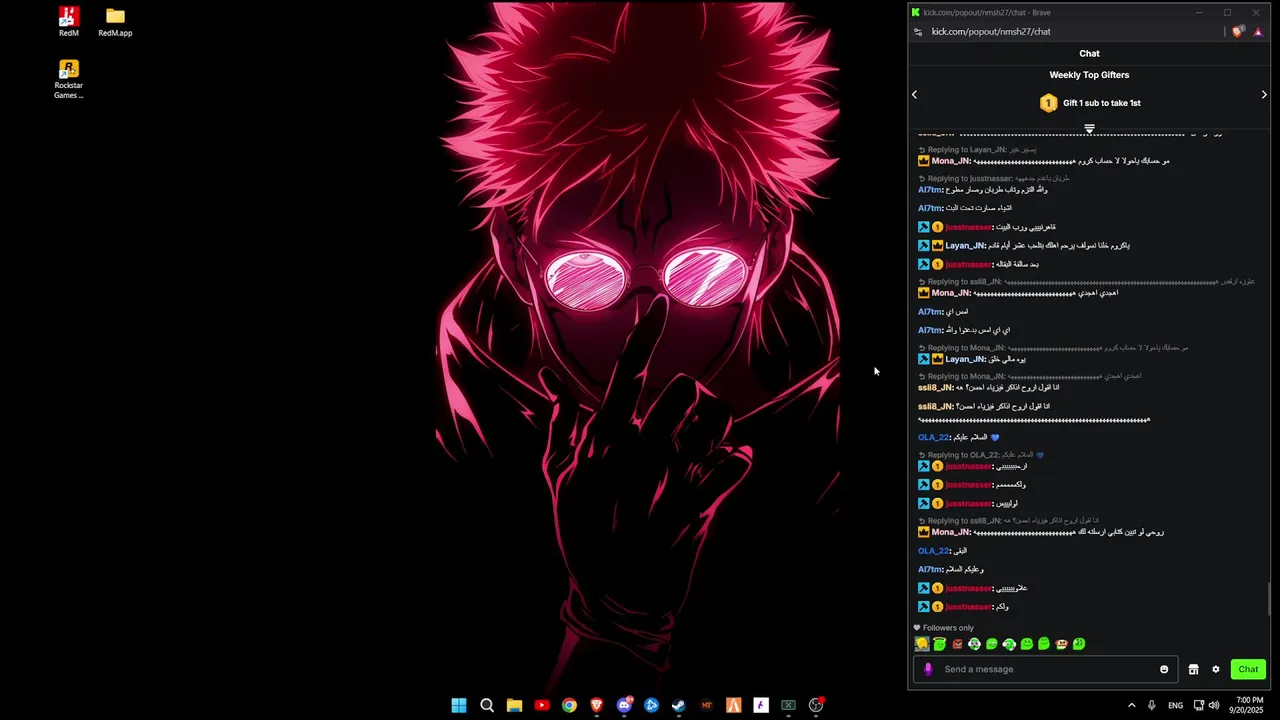Select the red square angry emote
The width and height of the screenshot is (1280, 720).
(957, 644)
